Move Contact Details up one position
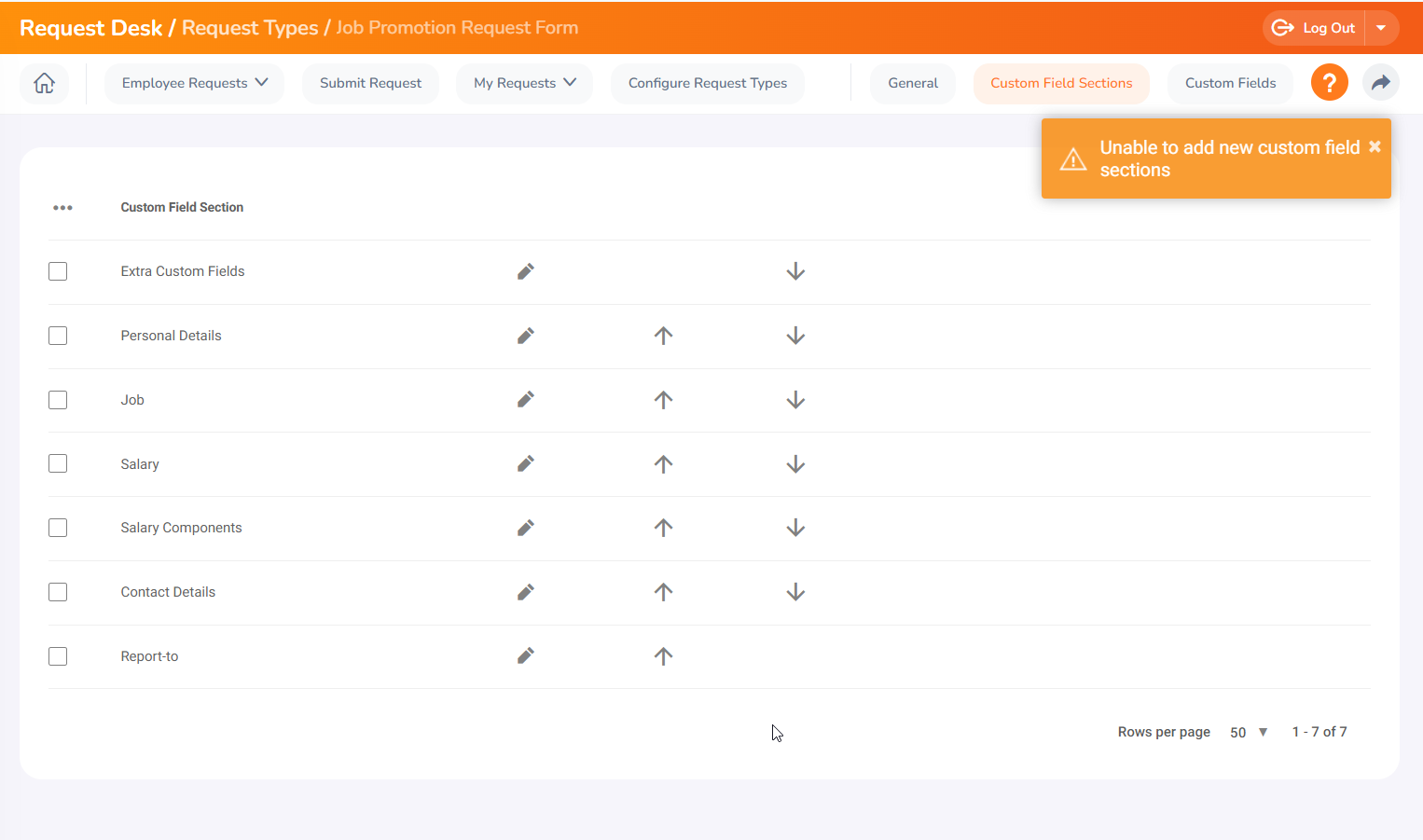Screen dimensions: 1423x840 tap(663, 591)
